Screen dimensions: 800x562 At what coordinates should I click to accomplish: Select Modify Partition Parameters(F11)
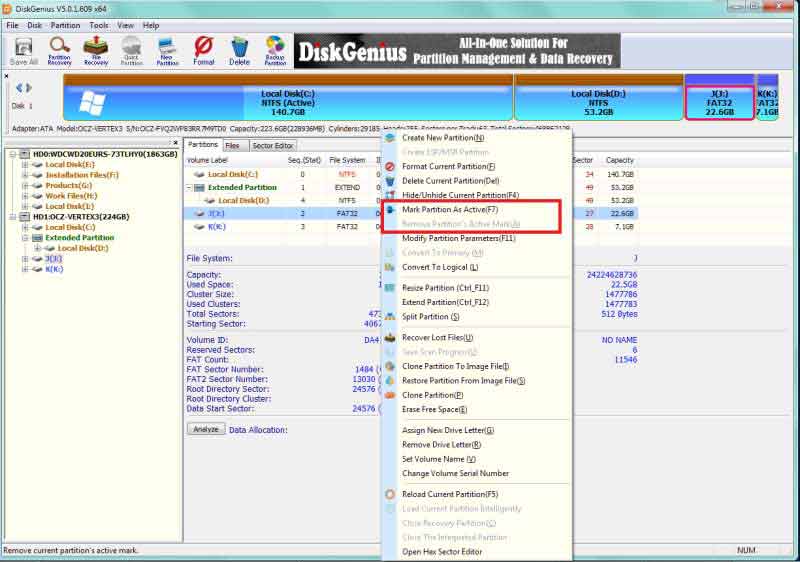click(x=459, y=238)
